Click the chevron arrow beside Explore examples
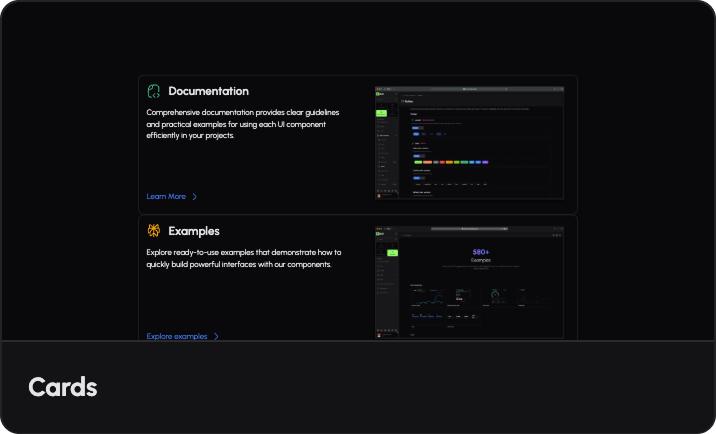 [x=216, y=337]
